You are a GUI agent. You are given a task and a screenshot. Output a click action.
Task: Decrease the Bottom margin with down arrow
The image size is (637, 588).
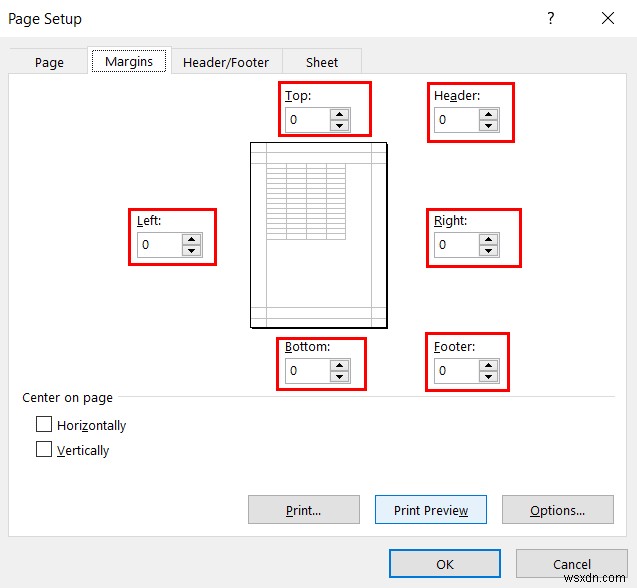pos(339,376)
